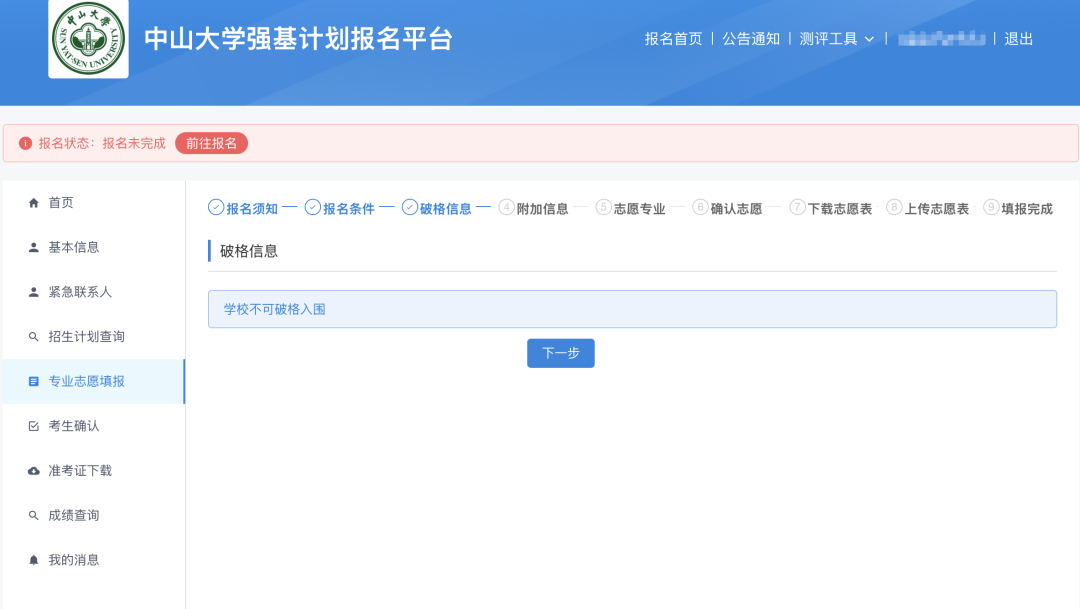Switch to the 报名首页 menu item

pyautogui.click(x=671, y=40)
